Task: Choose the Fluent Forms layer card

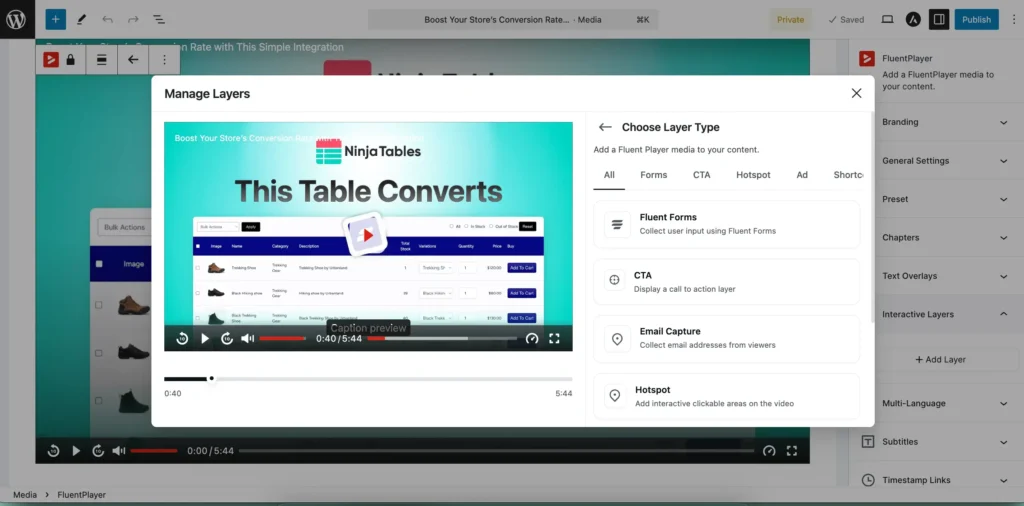Action: [726, 224]
